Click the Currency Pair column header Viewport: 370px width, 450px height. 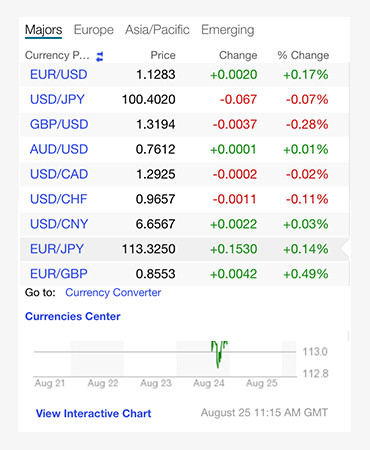tap(57, 55)
